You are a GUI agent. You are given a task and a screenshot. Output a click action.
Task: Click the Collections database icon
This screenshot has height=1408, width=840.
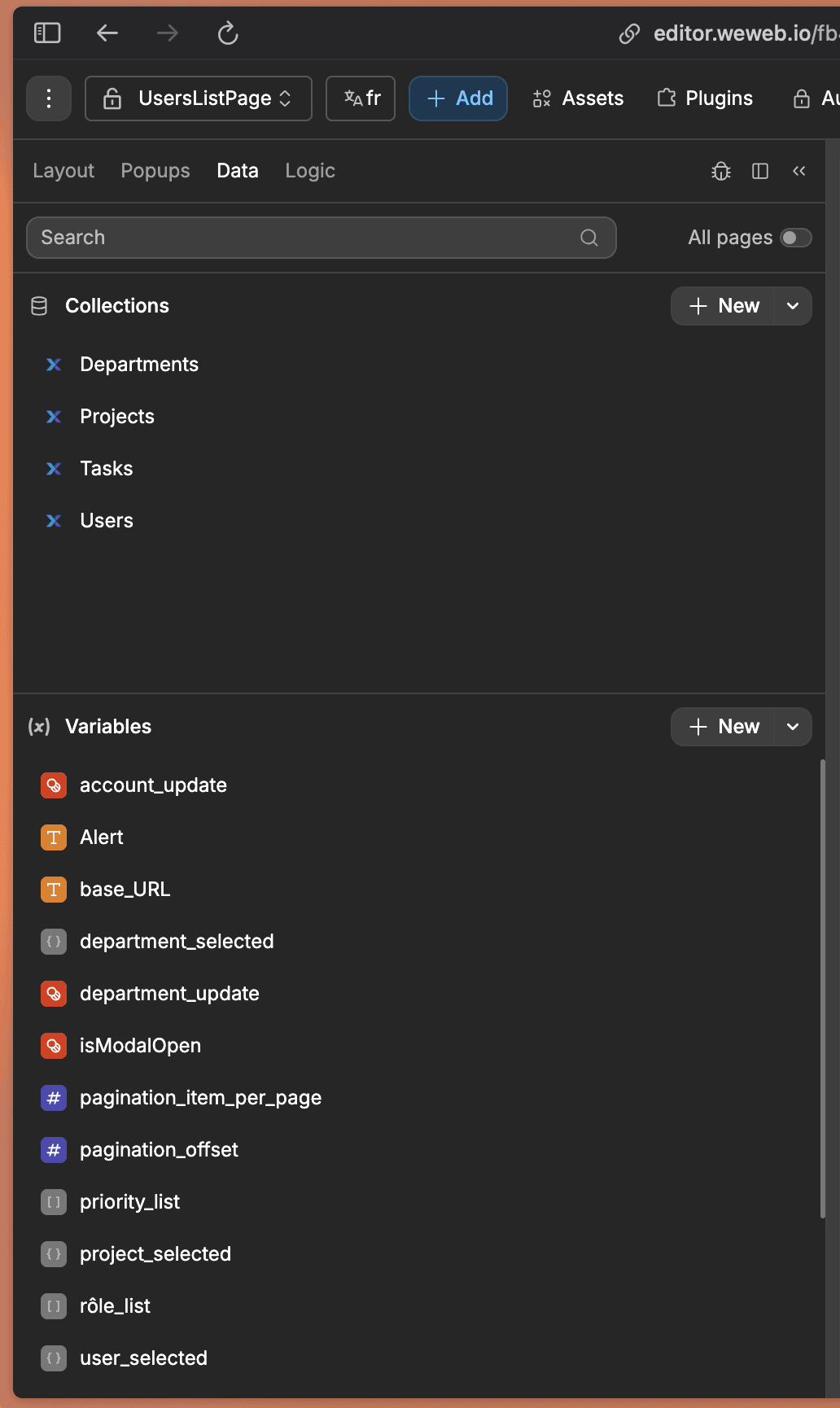[39, 306]
